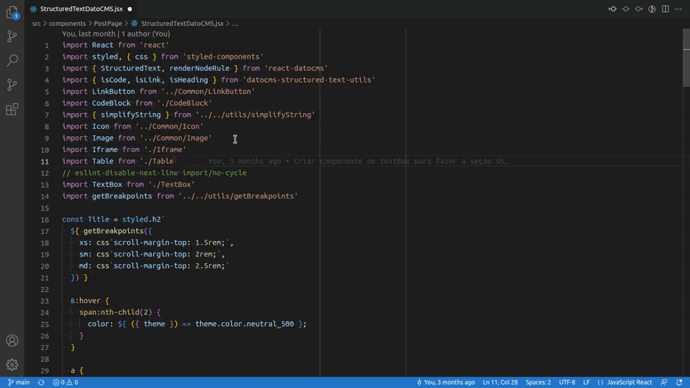The height and width of the screenshot is (388, 690).
Task: Open the Search view magnifier icon
Action: (x=12, y=60)
